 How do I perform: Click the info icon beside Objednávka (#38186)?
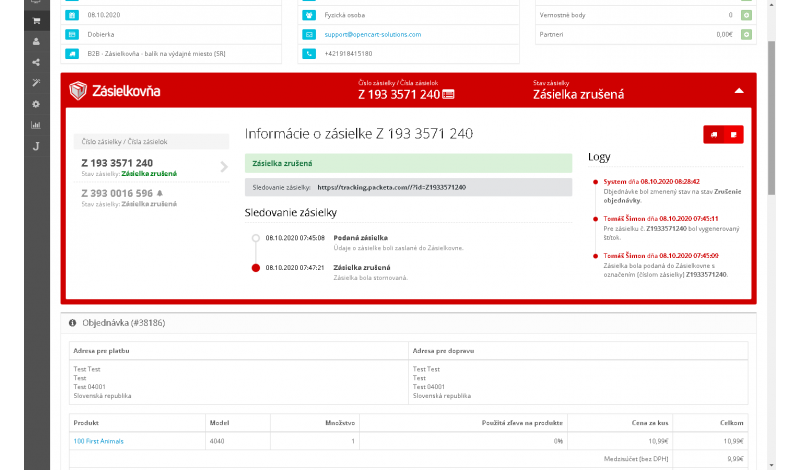pos(72,323)
